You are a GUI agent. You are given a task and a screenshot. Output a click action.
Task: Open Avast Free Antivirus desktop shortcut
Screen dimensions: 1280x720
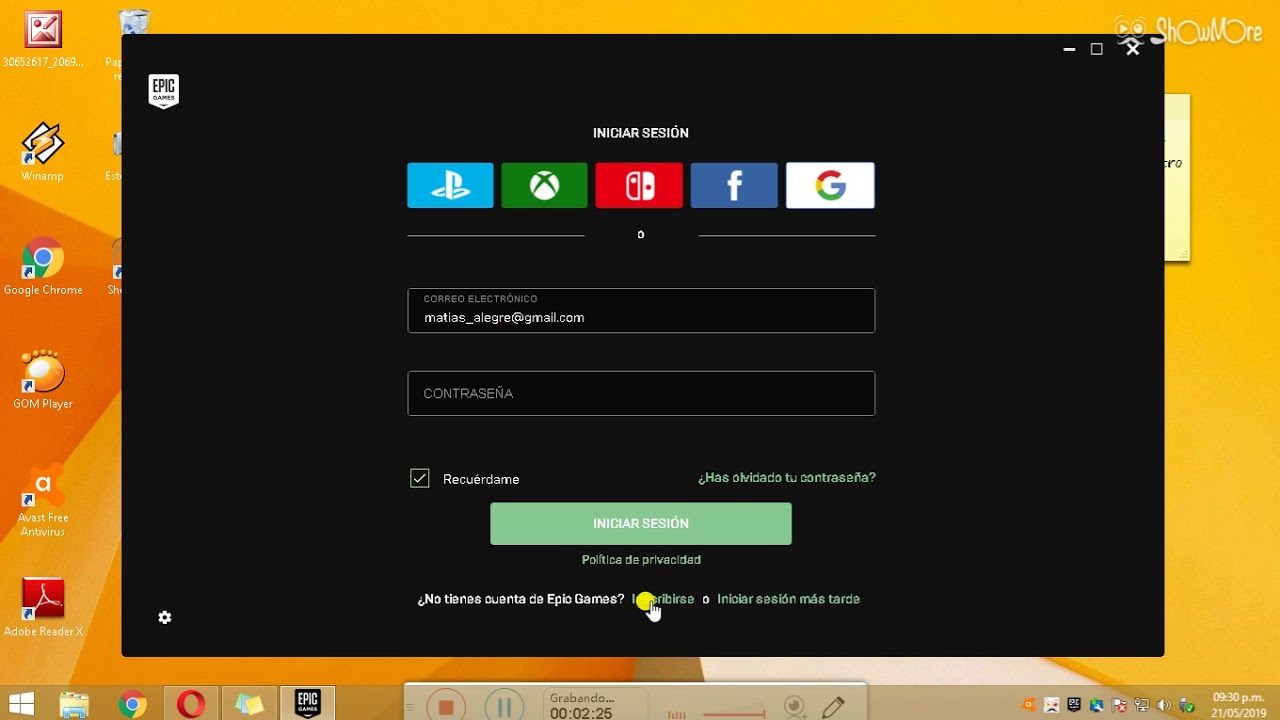(43, 500)
